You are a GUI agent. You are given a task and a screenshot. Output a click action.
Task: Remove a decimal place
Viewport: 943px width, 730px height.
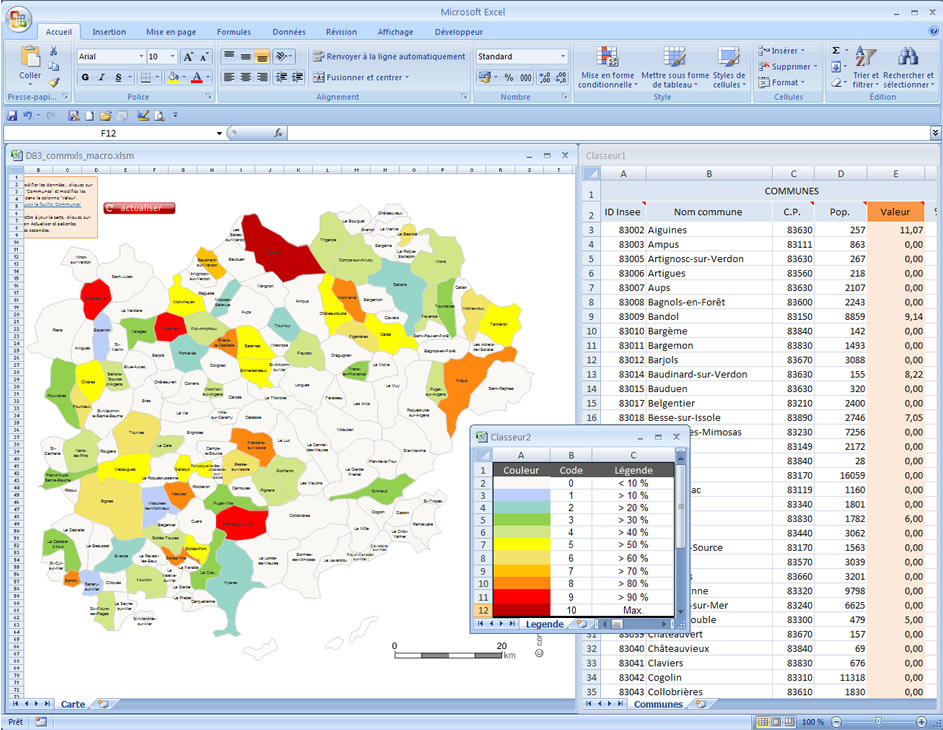[561, 77]
